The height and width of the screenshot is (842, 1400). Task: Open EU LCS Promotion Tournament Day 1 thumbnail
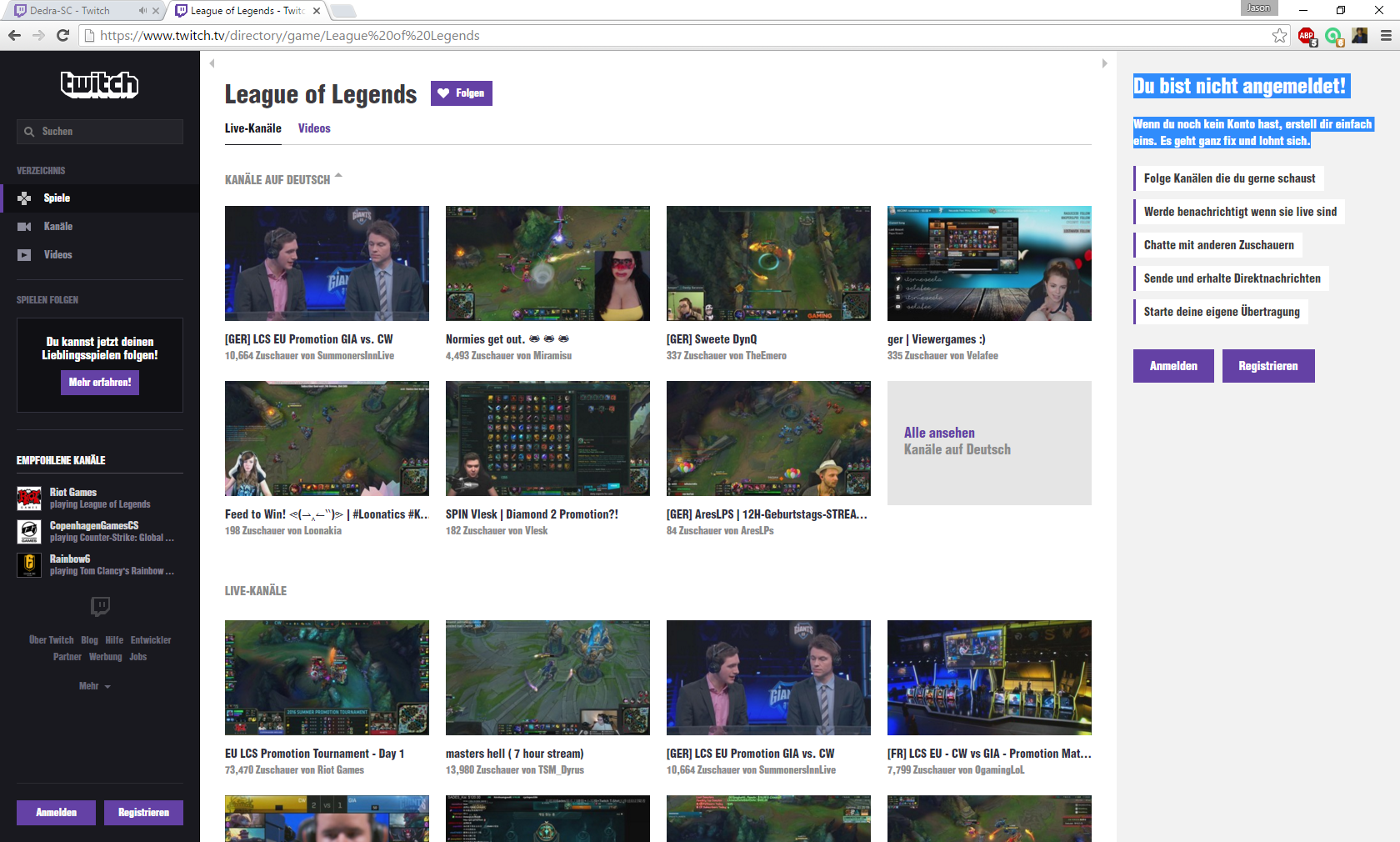coord(327,678)
